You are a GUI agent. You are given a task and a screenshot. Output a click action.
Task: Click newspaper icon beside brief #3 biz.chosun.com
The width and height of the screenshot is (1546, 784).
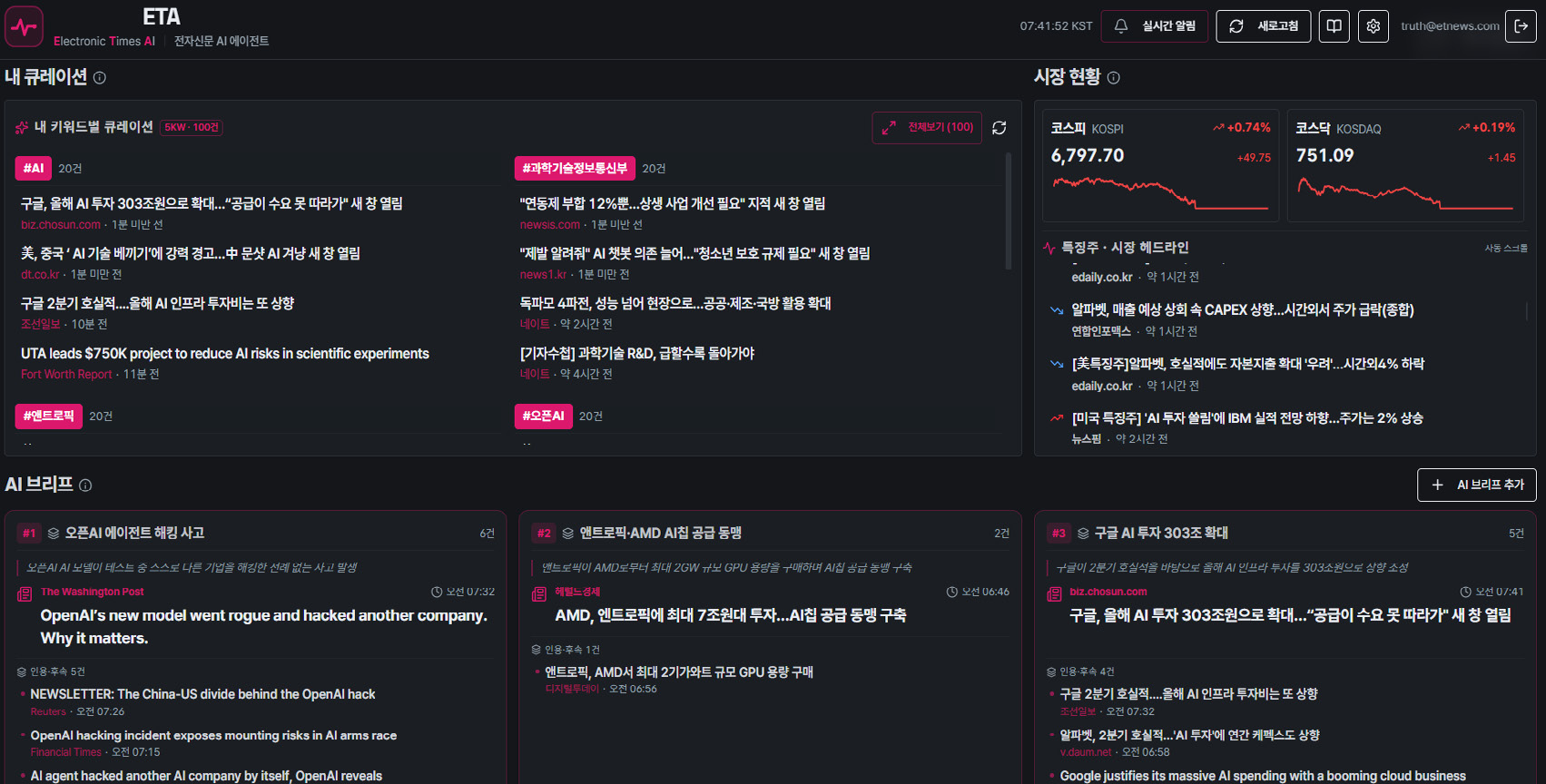click(x=1054, y=594)
